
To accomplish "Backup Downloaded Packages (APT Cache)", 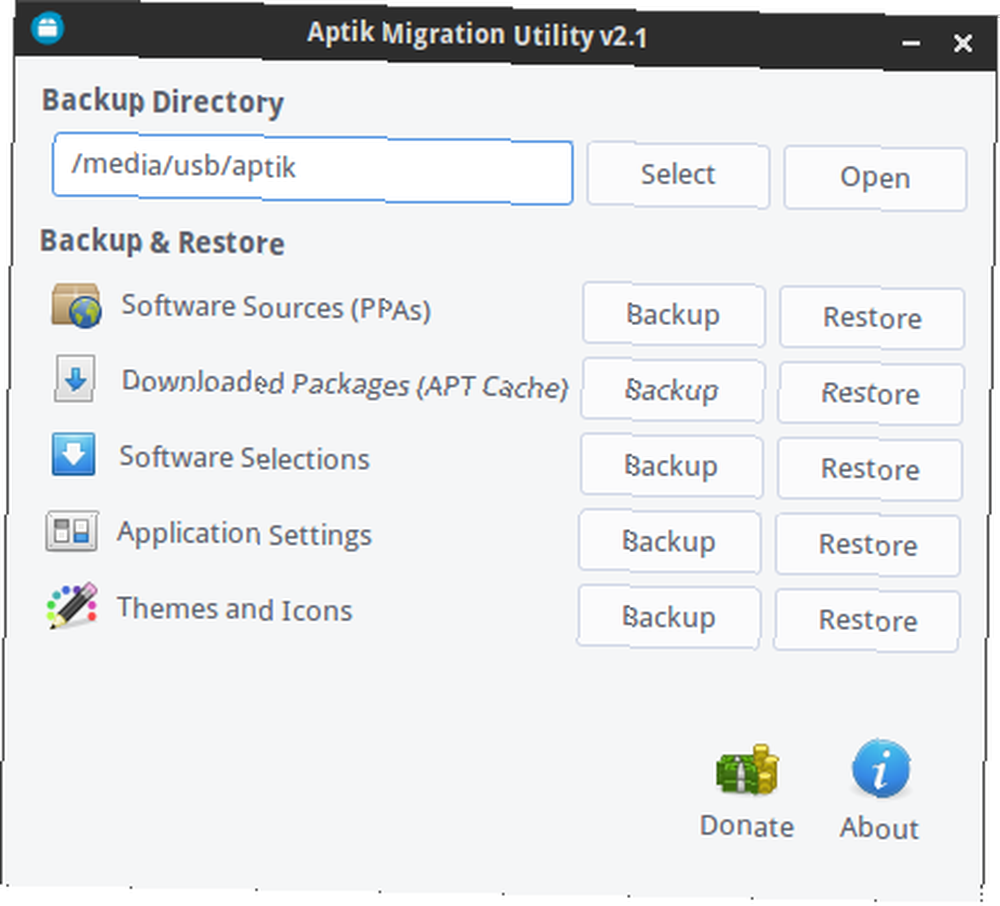I will [672, 390].
